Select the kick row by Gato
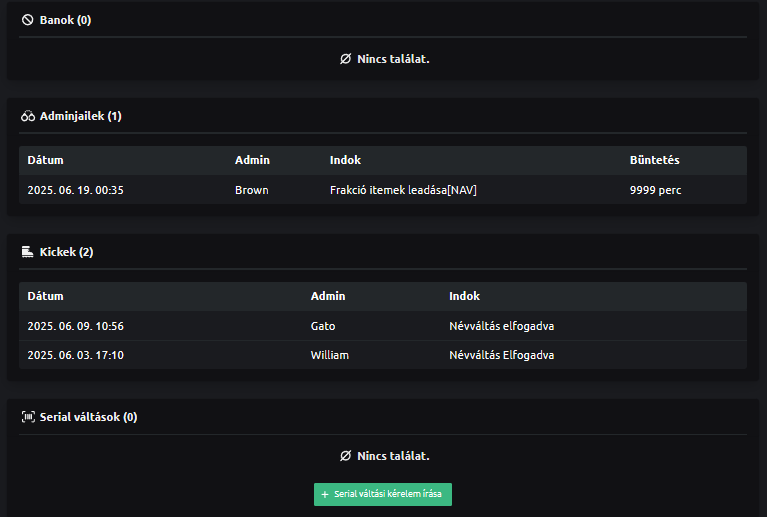Viewport: 767px width, 517px height. click(382, 326)
